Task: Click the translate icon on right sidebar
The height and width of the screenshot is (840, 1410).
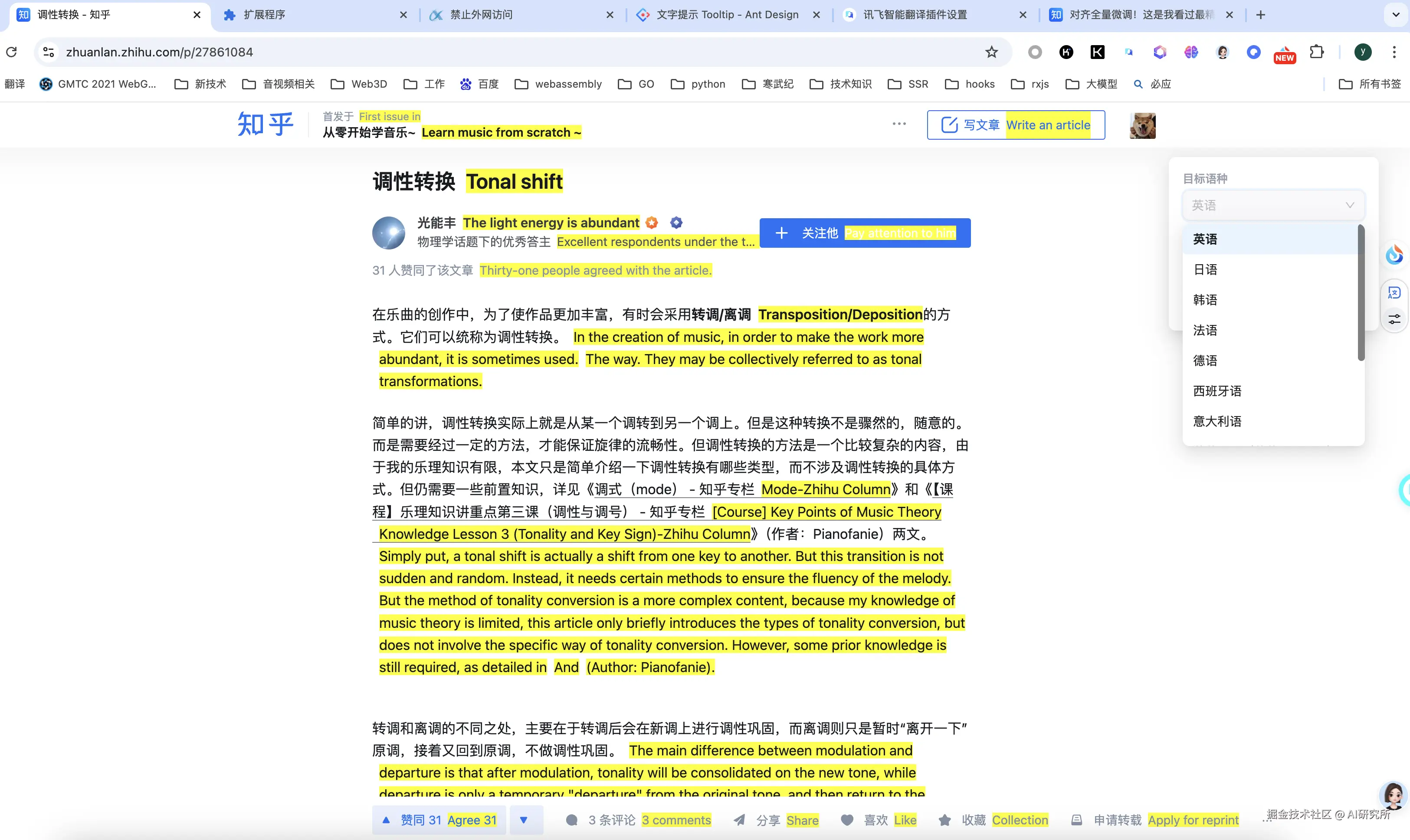Action: (x=1394, y=292)
